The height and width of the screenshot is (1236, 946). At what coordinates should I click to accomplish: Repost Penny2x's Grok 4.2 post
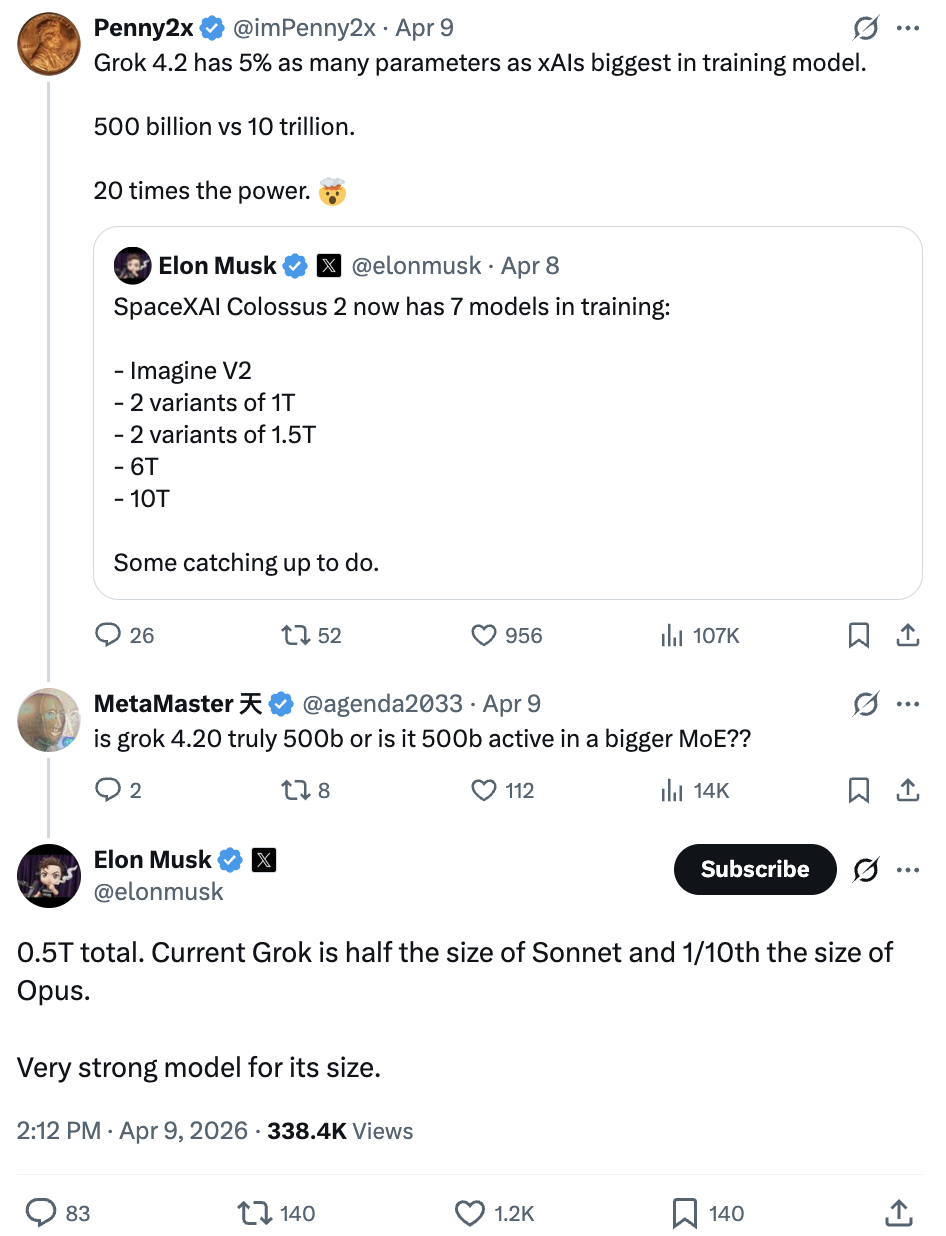click(296, 635)
